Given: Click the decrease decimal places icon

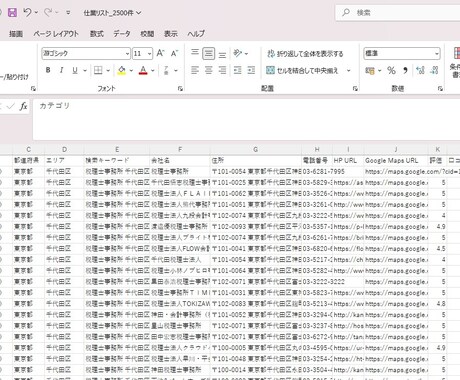Looking at the screenshot, I should tap(434, 70).
